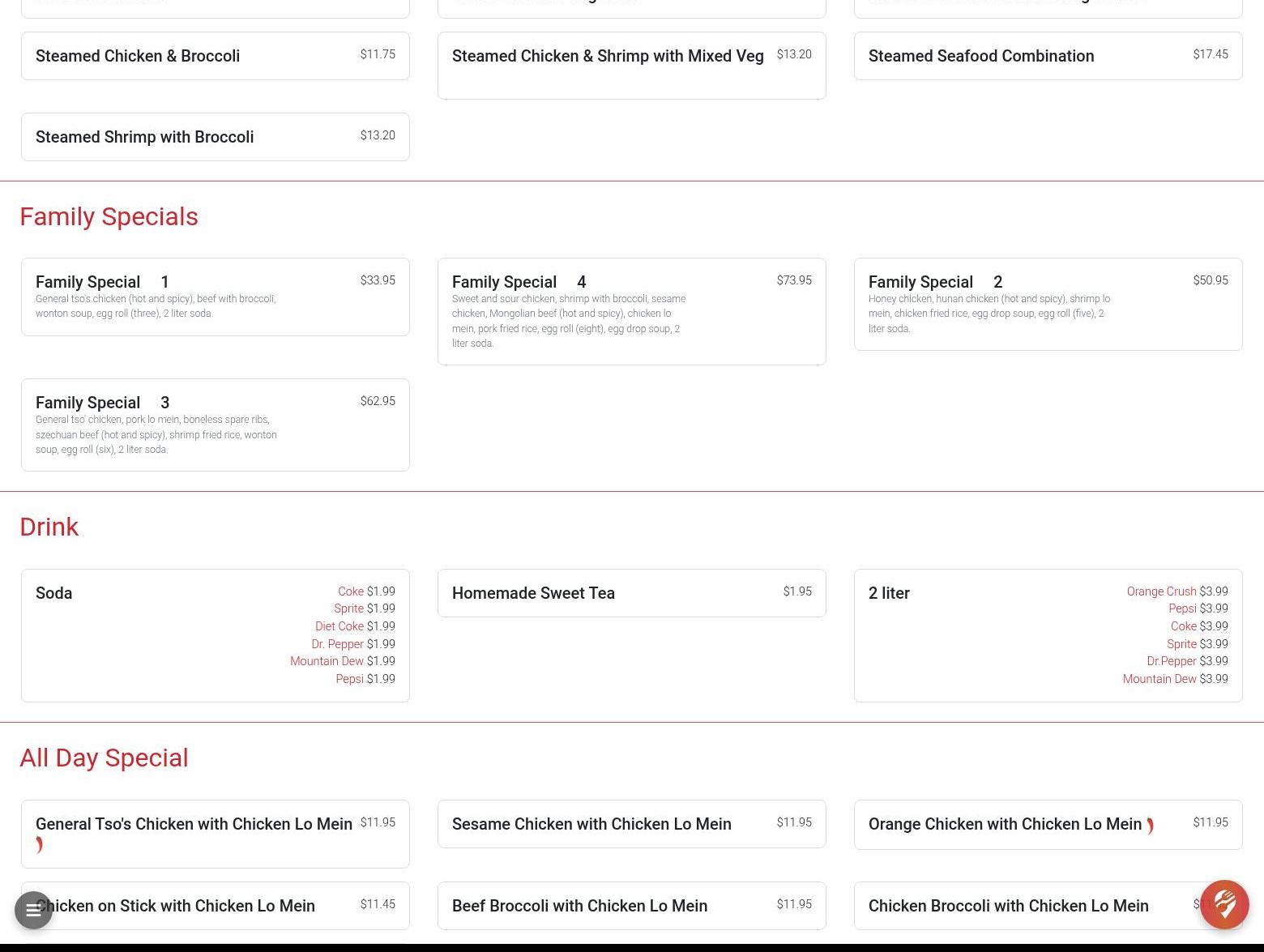
Task: Choose Orange Chicken with Chicken Lo Mein
Action: point(1048,825)
